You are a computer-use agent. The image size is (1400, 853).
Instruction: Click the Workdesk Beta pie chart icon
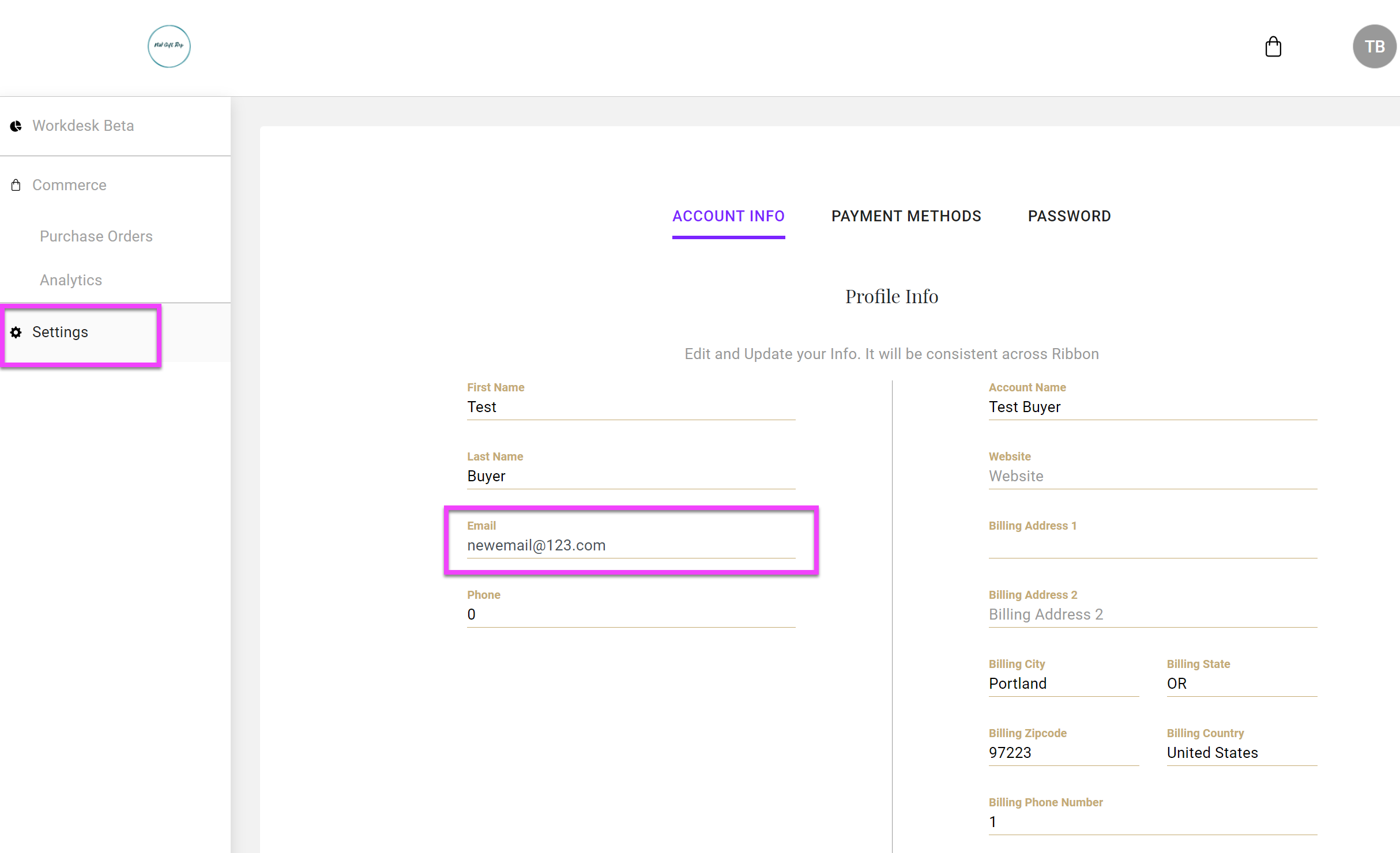pos(16,126)
